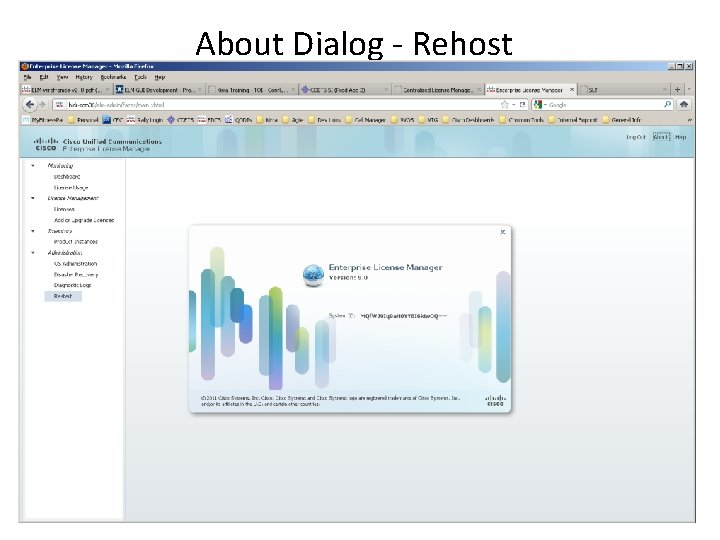Go back using the browser back arrow

point(30,105)
